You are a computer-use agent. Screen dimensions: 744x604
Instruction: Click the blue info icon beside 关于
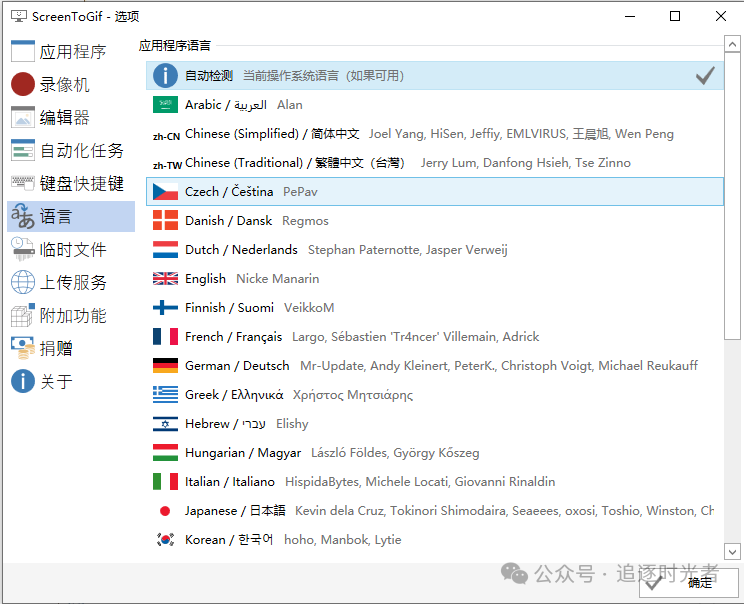[x=23, y=381]
